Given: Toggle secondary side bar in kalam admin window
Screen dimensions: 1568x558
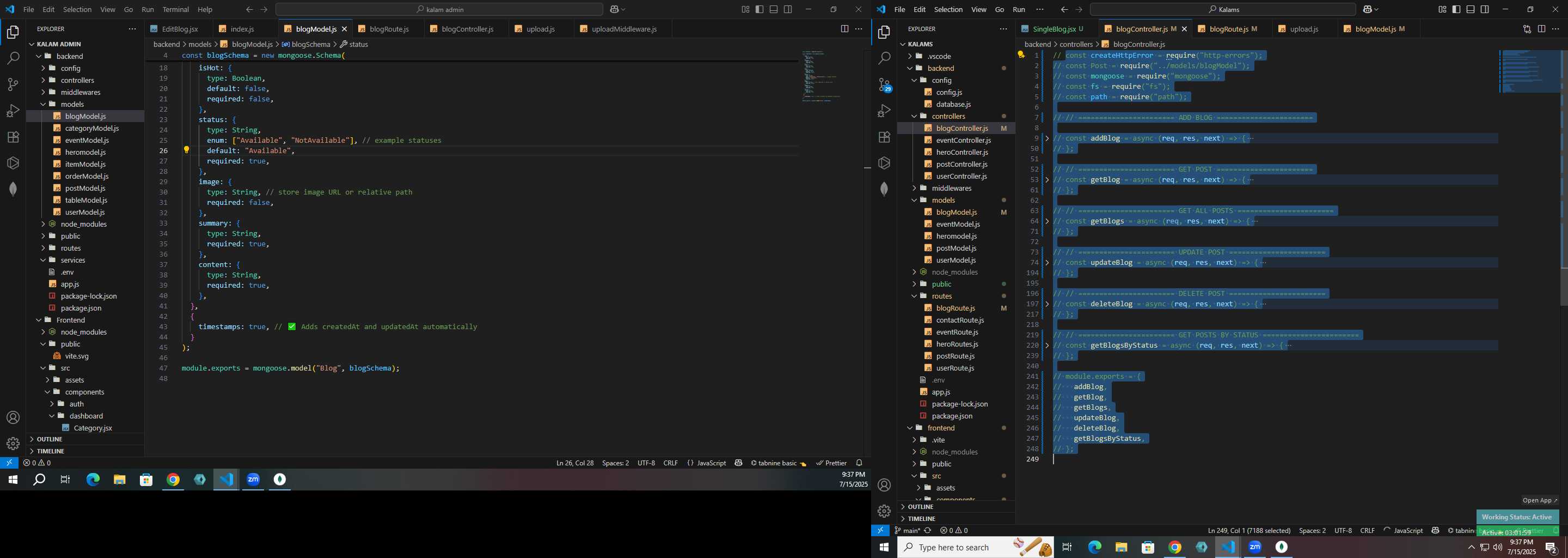Looking at the screenshot, I should (788, 9).
